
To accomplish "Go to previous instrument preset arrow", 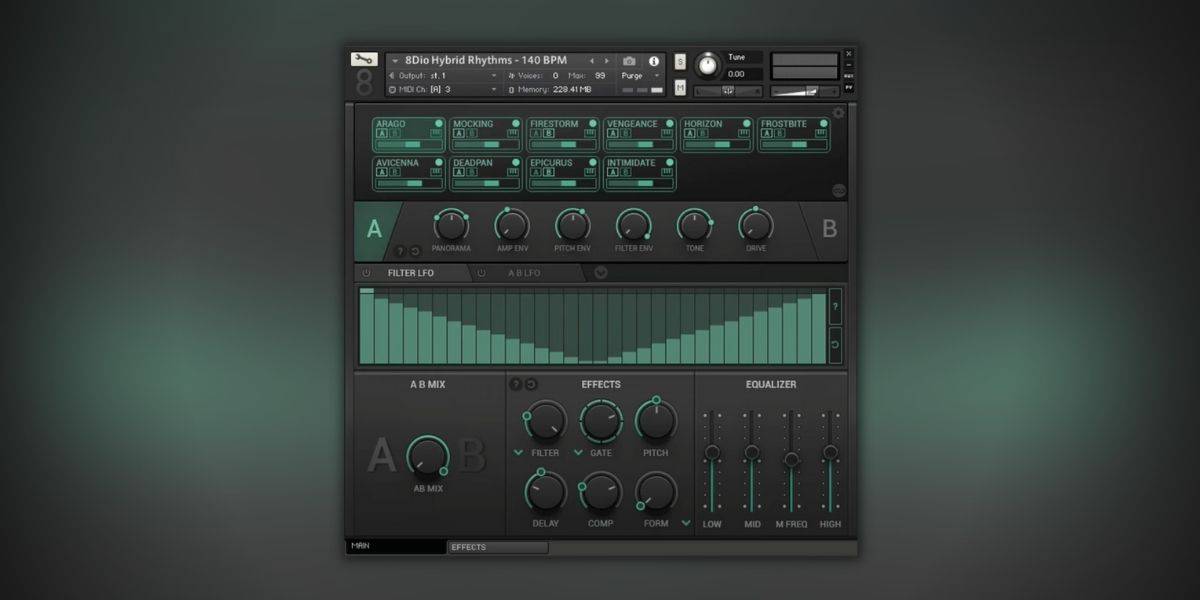I will tap(591, 61).
